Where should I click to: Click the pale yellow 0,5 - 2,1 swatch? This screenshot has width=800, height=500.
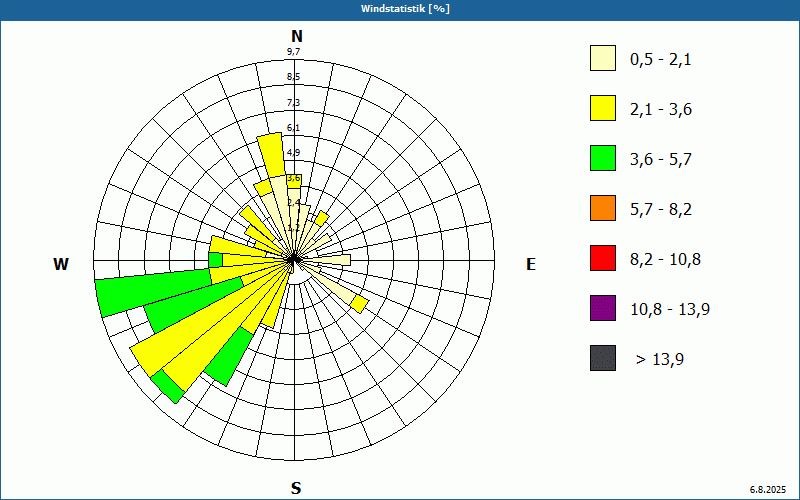tap(603, 58)
